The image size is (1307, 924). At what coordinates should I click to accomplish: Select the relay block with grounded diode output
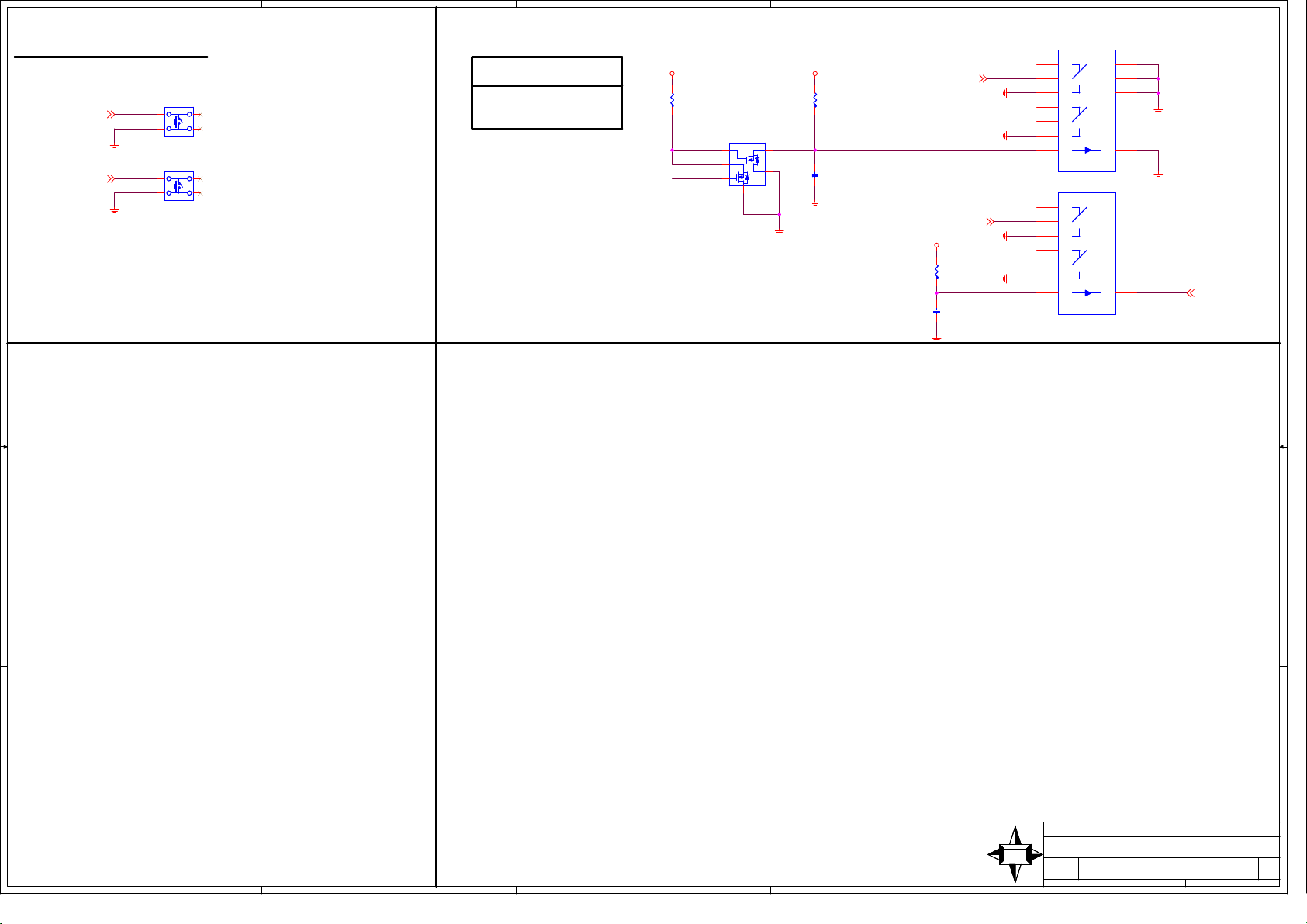pos(1087,111)
